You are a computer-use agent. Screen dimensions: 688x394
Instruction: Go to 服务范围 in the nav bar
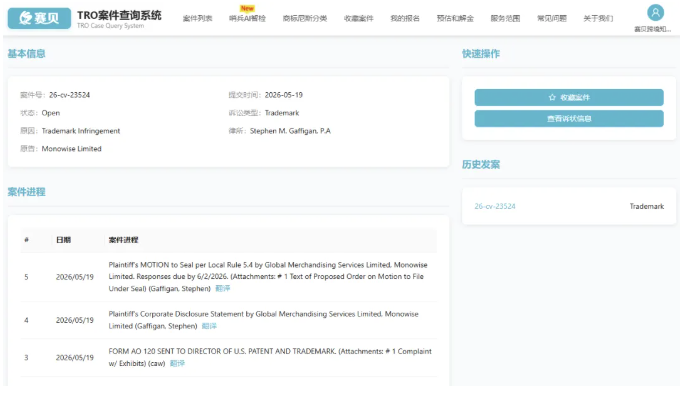(505, 18)
